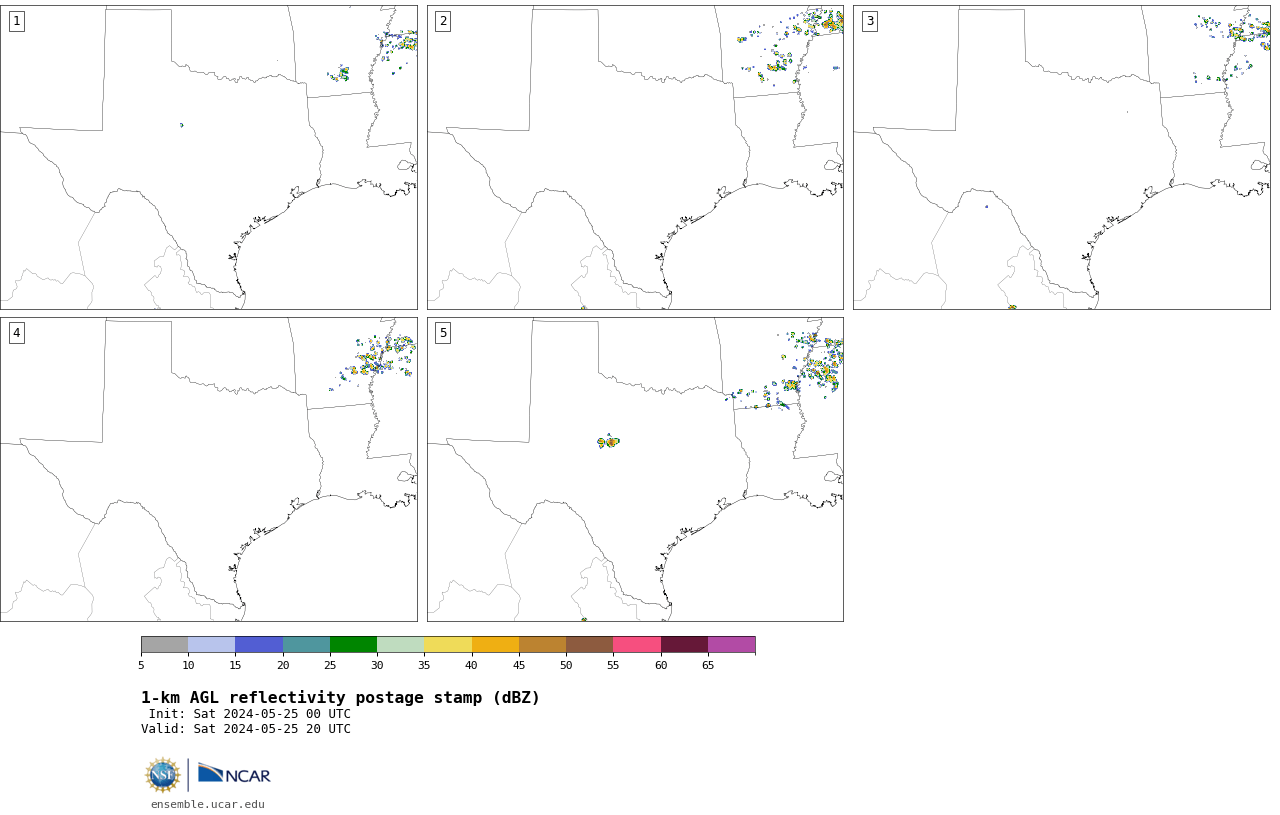1280x815 pixels.
Task: Click the reflectivity postage stamp title
Action: click(340, 698)
